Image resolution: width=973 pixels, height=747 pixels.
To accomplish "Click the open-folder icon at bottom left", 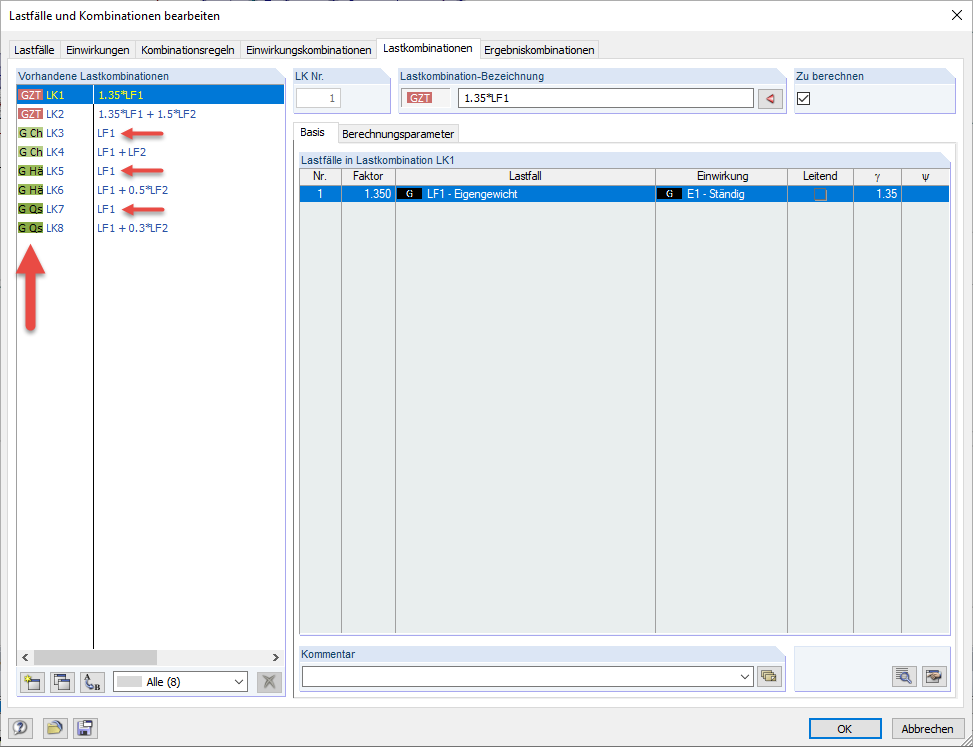I will [x=55, y=728].
